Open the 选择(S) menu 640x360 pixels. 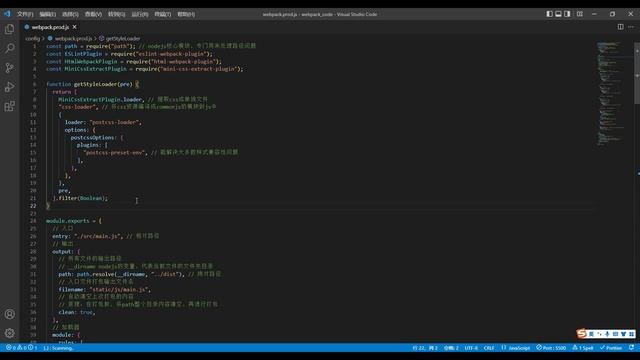[70, 14]
